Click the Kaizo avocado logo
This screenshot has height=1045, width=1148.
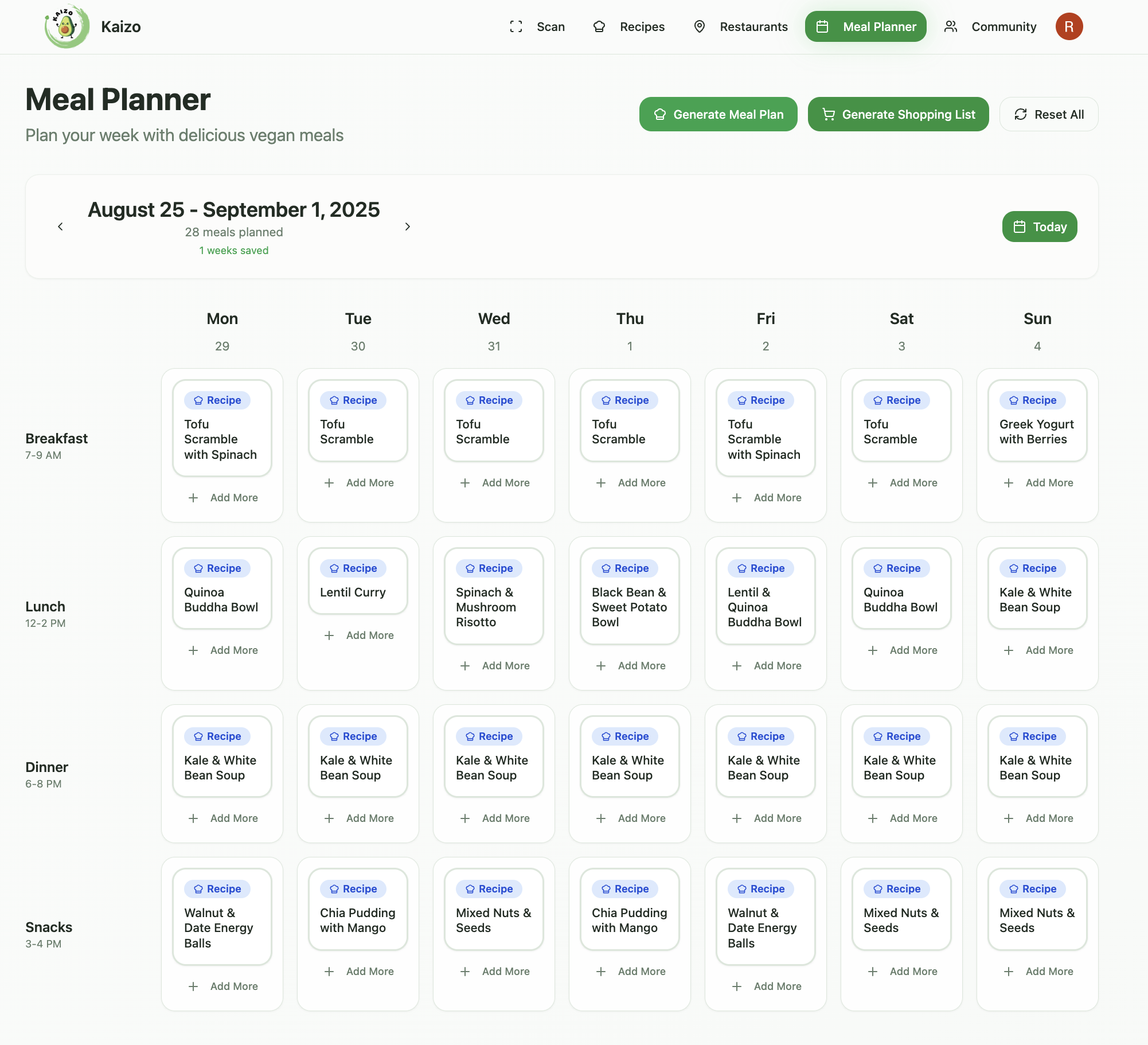pyautogui.click(x=67, y=26)
